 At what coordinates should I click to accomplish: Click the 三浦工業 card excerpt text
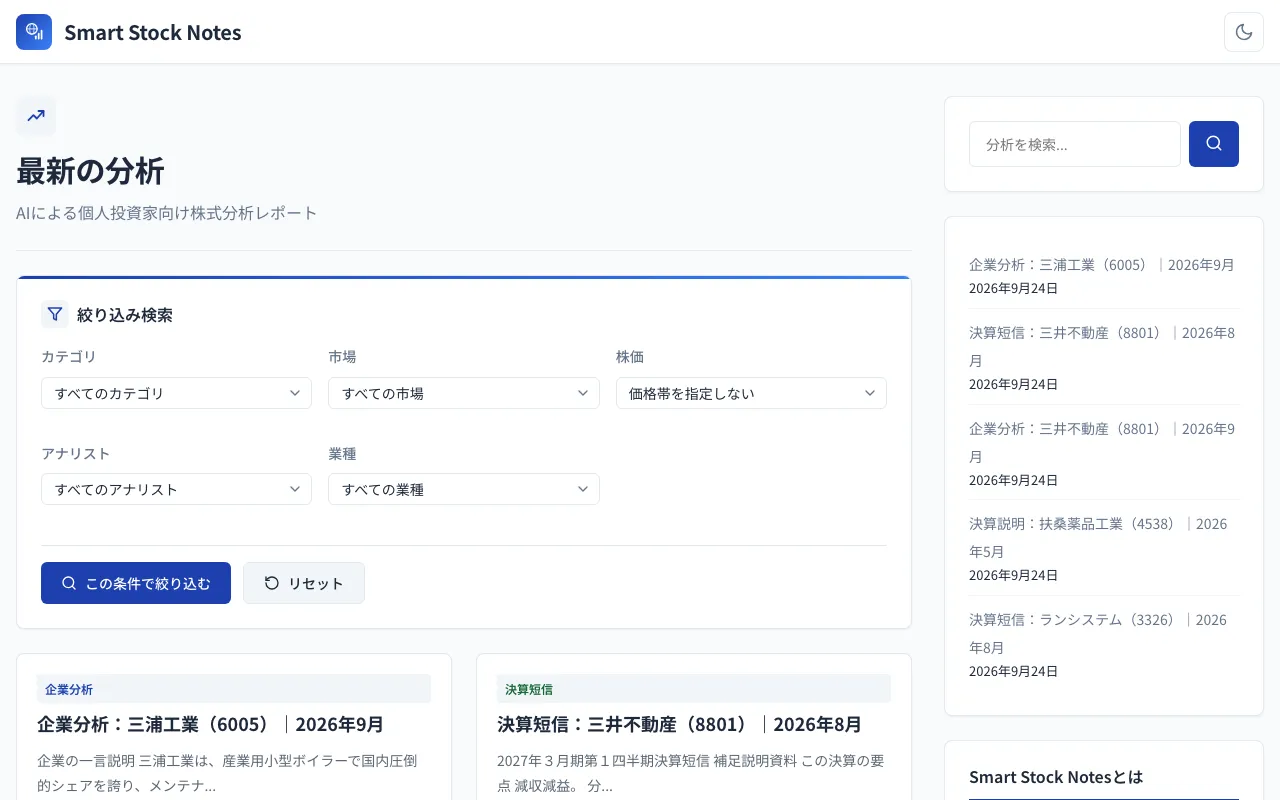click(227, 773)
